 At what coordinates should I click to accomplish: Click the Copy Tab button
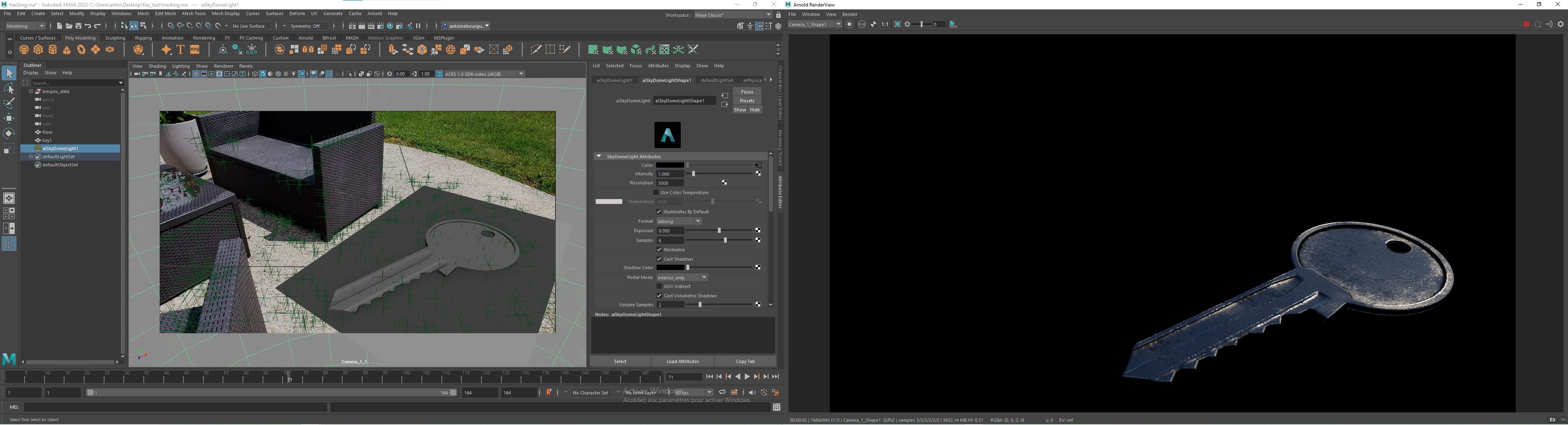click(745, 361)
